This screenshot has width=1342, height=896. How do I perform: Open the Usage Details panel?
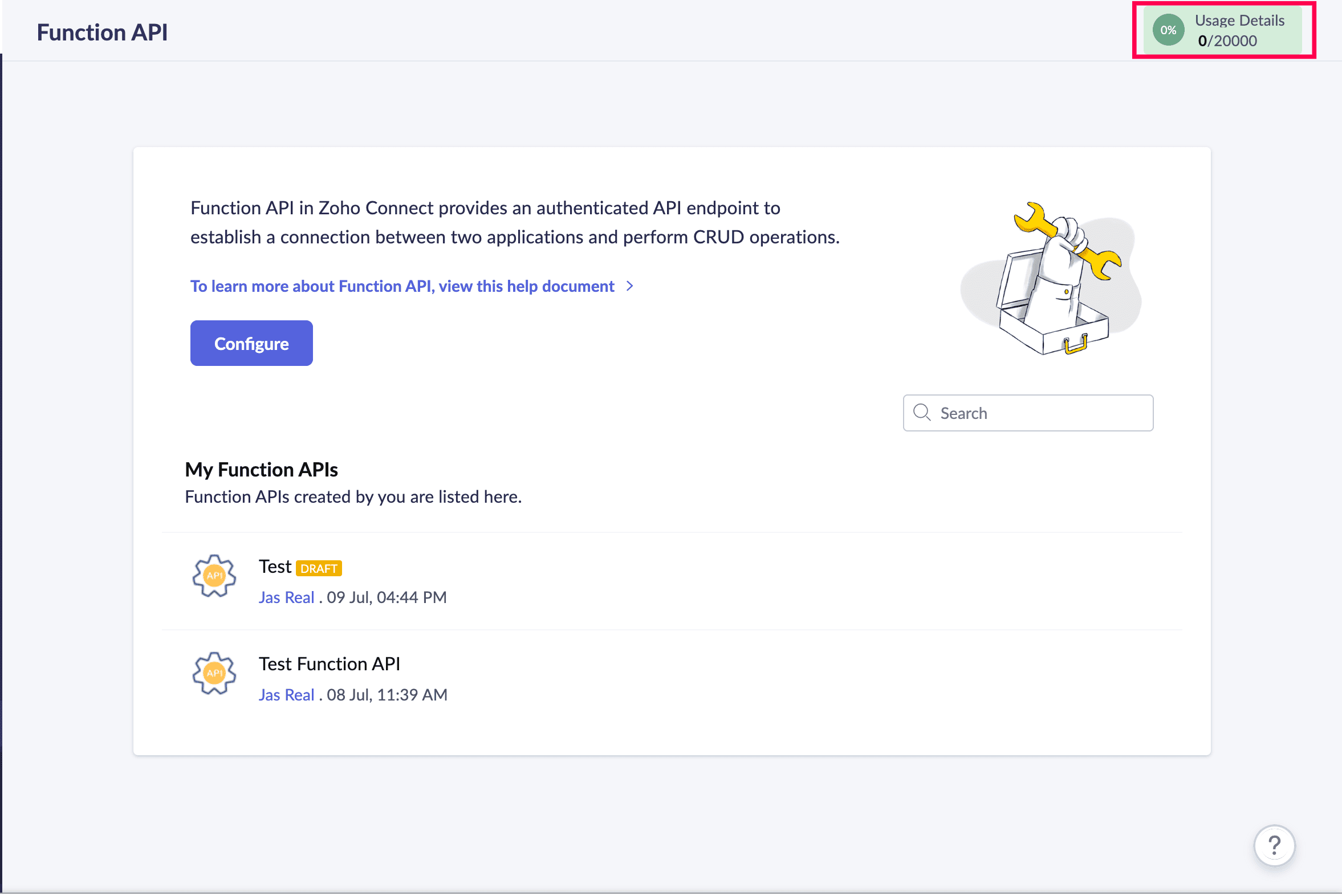tap(1223, 30)
